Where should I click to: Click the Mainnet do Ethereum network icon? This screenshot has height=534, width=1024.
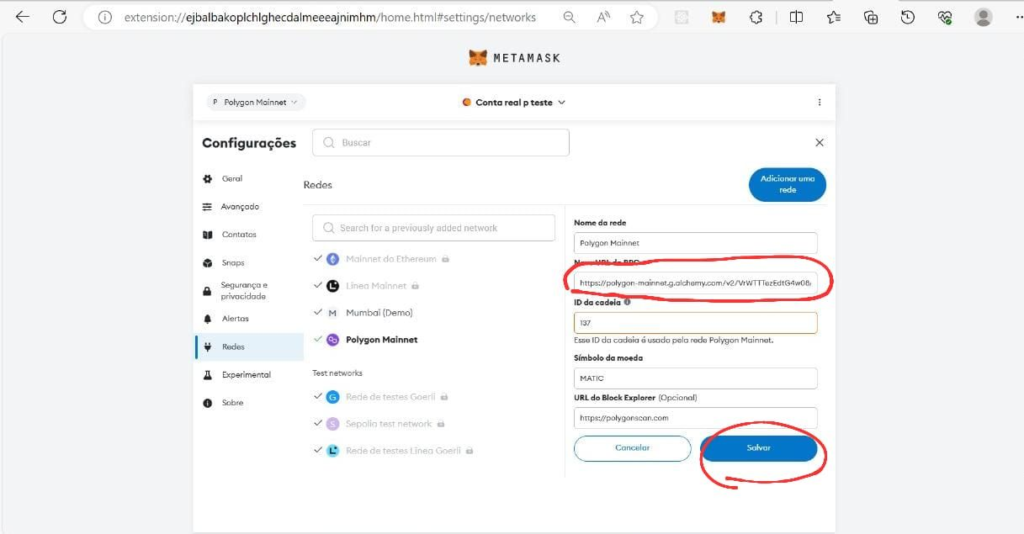[332, 259]
